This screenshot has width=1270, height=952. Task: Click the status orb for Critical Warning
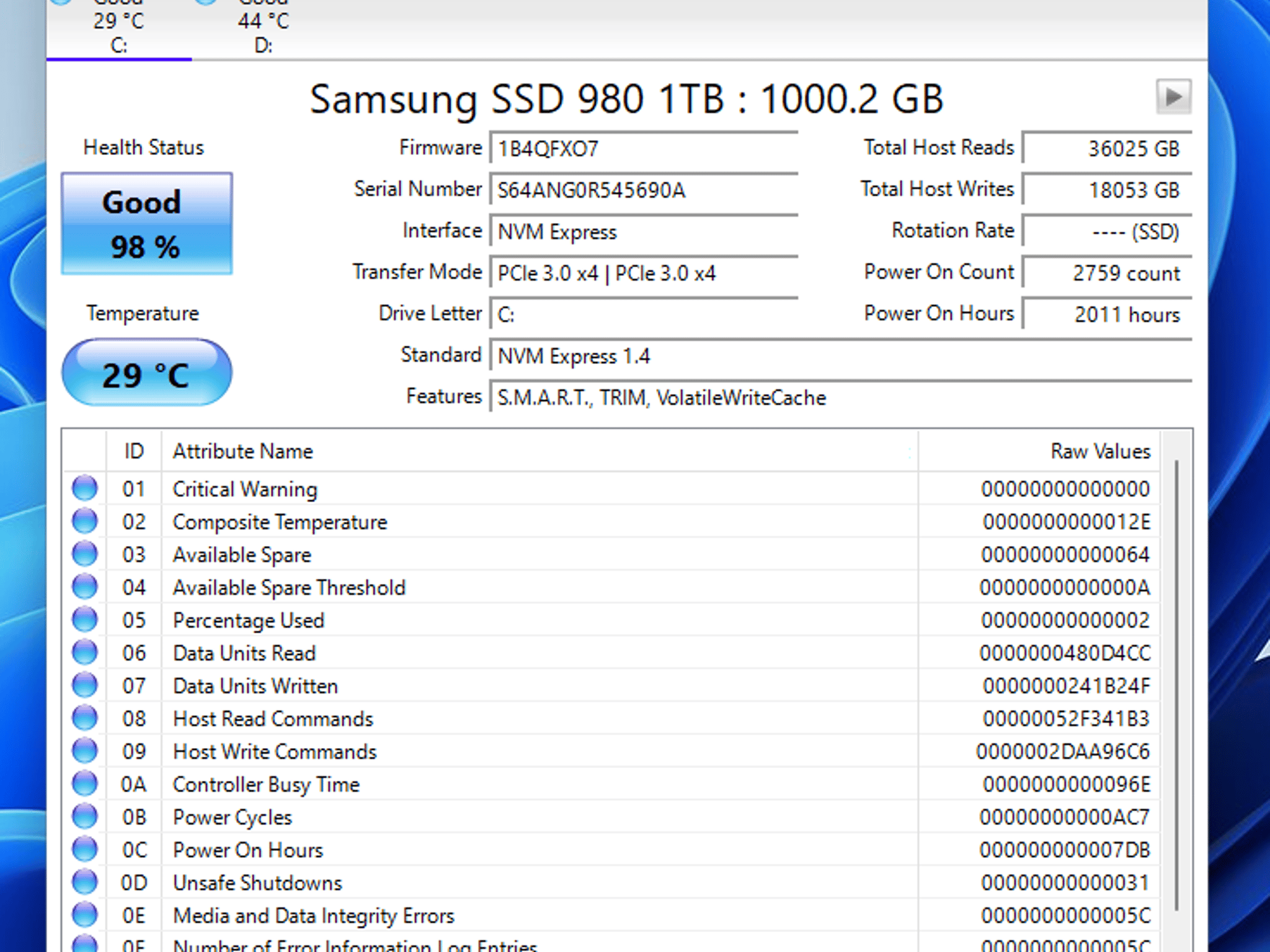[x=85, y=488]
